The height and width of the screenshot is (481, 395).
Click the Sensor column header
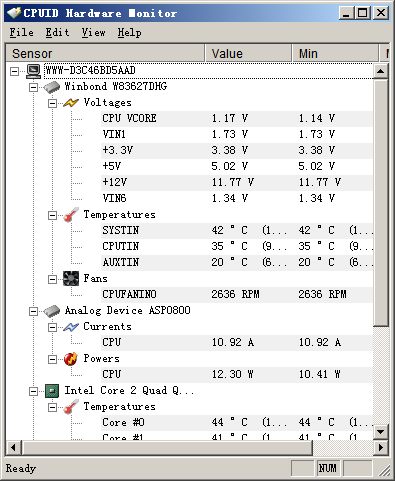point(105,53)
